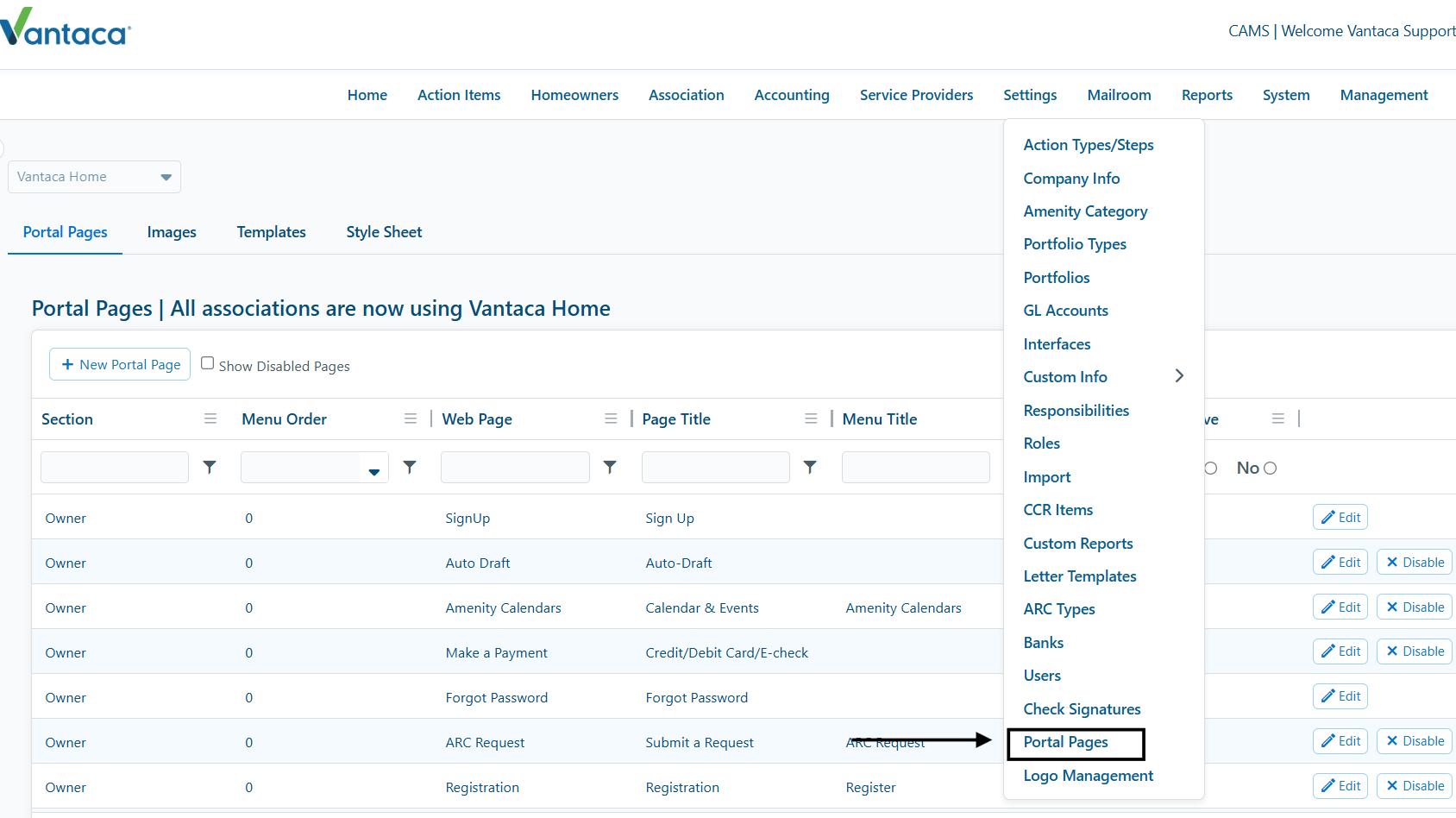Select the Portal Pages tab
The height and width of the screenshot is (818, 1456).
[x=66, y=232]
